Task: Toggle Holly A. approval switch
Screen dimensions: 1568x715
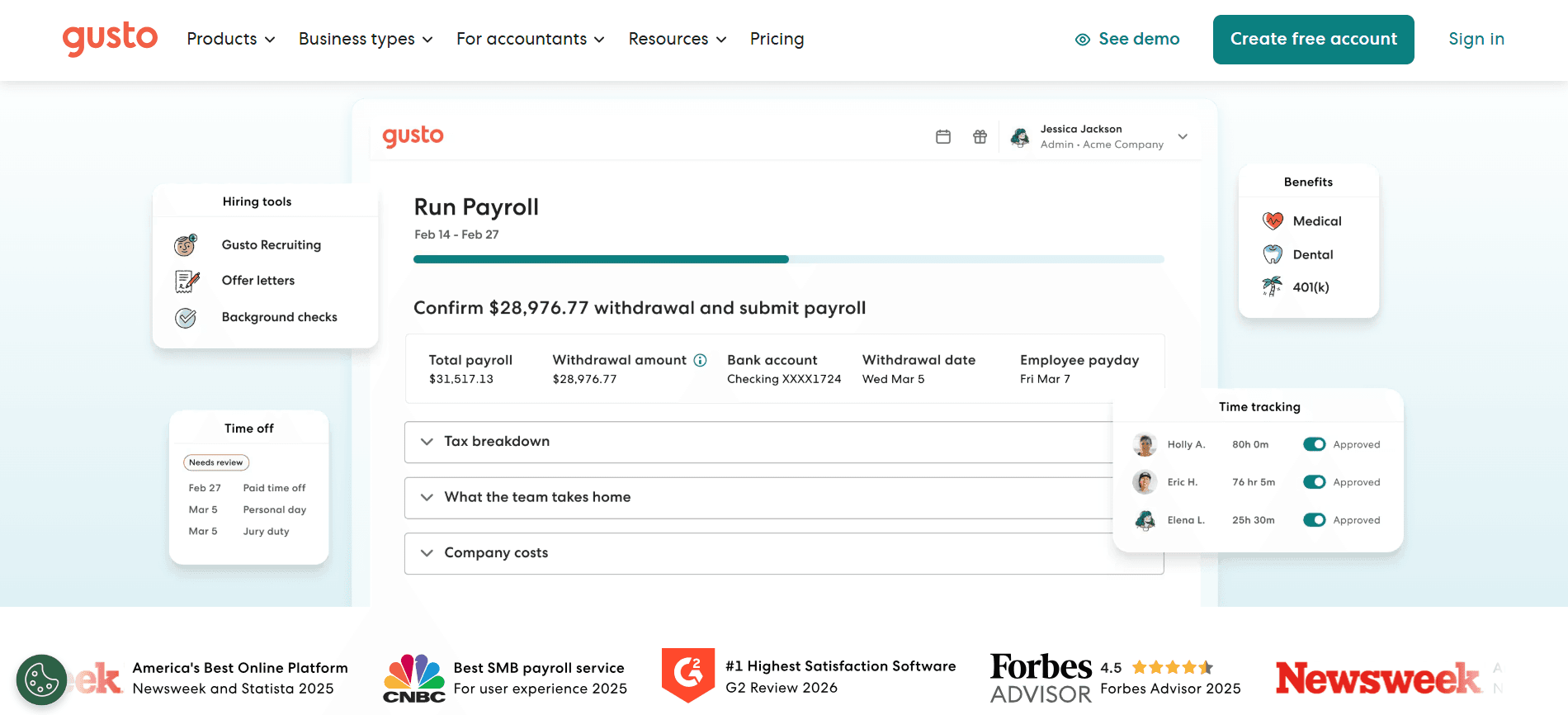Action: [1314, 444]
